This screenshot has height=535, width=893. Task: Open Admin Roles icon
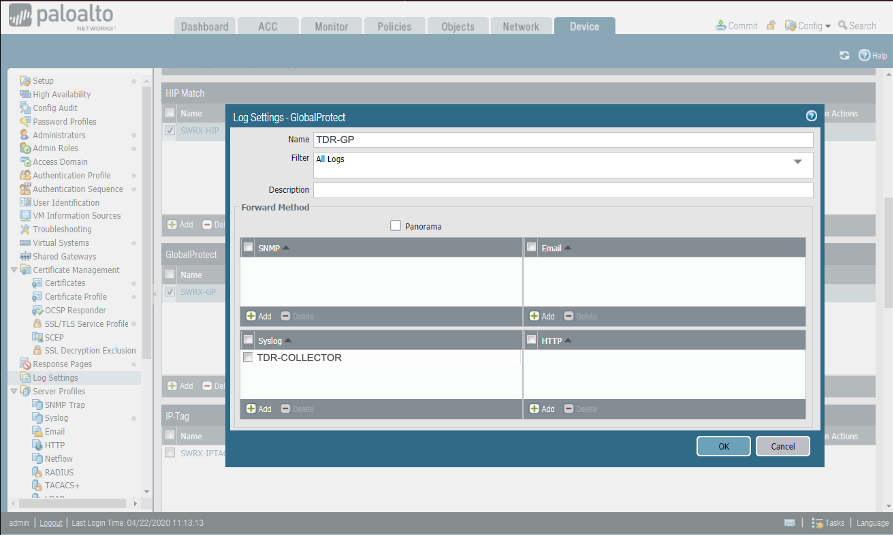pos(25,148)
